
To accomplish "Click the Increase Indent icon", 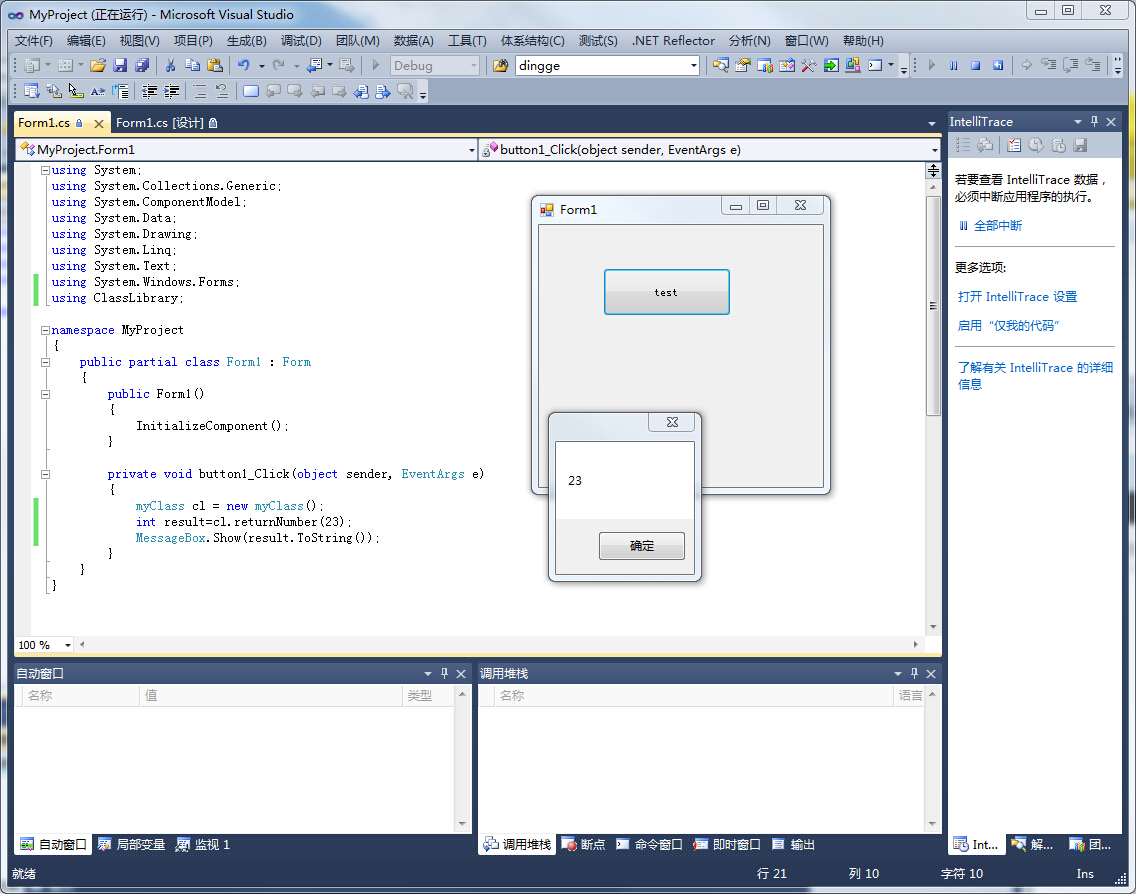I will pyautogui.click(x=172, y=91).
